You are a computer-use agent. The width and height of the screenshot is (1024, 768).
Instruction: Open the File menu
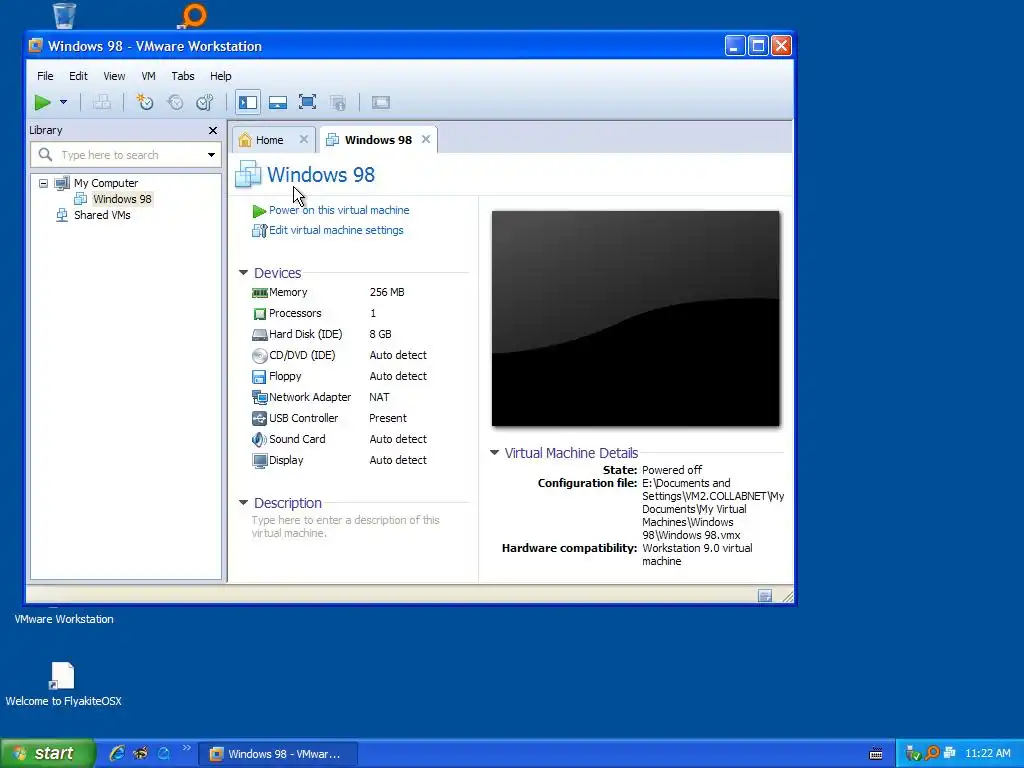coord(45,76)
